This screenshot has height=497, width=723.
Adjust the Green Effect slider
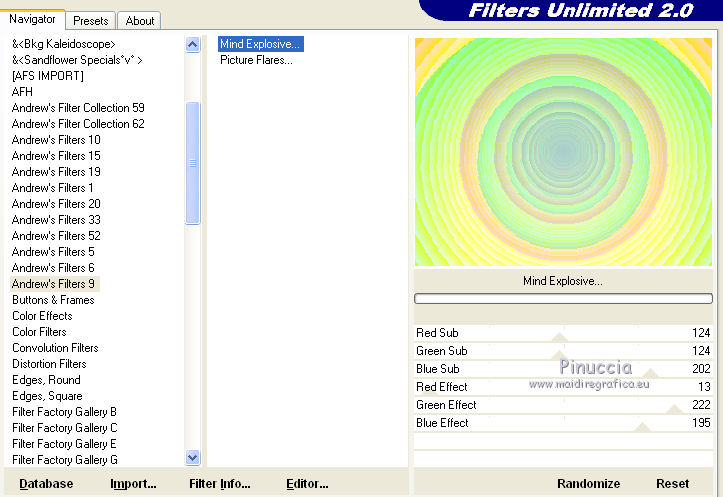pos(563,405)
